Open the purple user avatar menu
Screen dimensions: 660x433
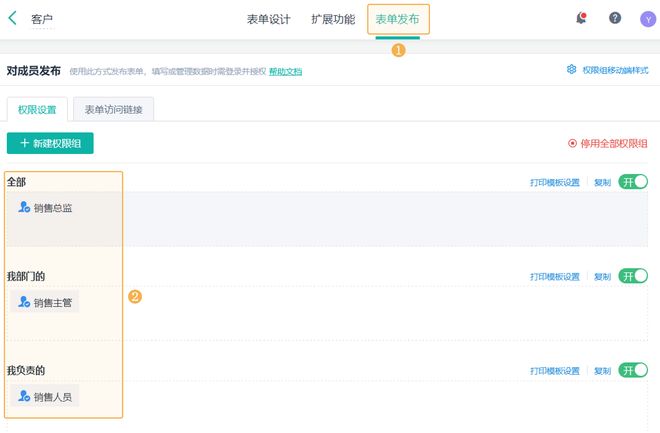tap(648, 19)
